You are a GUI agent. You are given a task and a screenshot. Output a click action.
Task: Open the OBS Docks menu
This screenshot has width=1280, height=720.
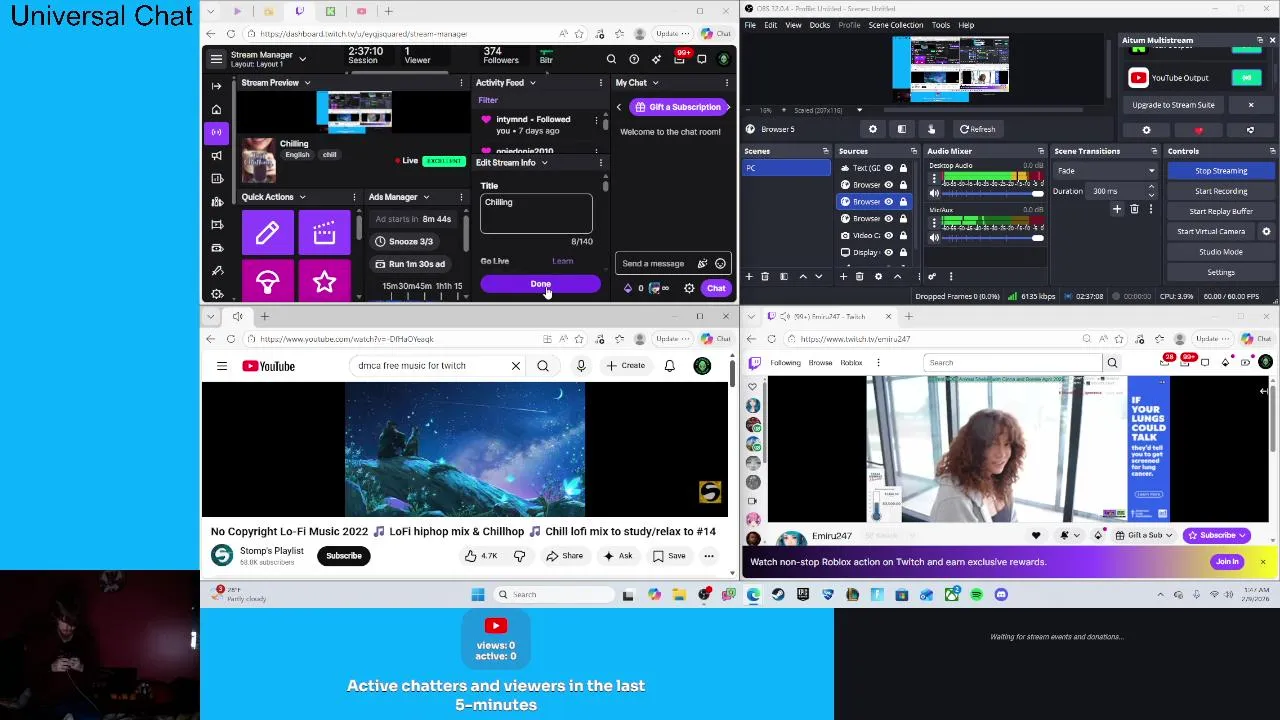tap(819, 25)
